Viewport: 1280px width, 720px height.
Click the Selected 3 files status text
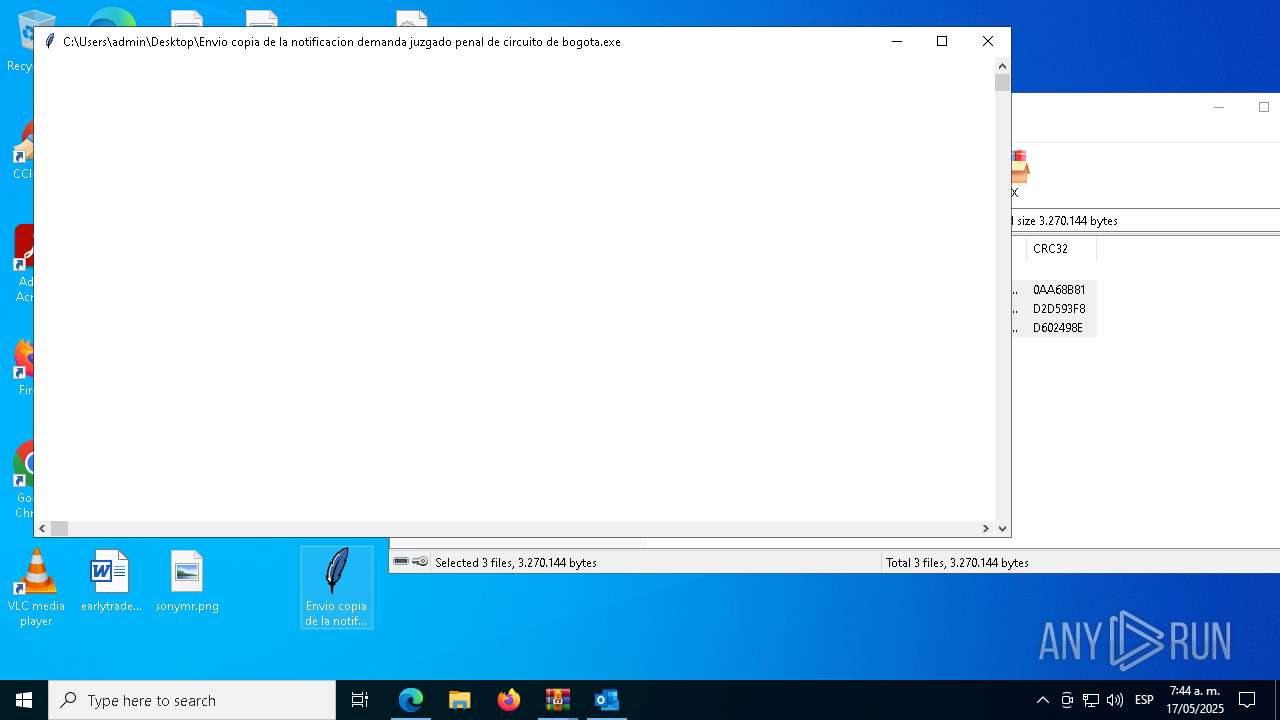pos(515,563)
